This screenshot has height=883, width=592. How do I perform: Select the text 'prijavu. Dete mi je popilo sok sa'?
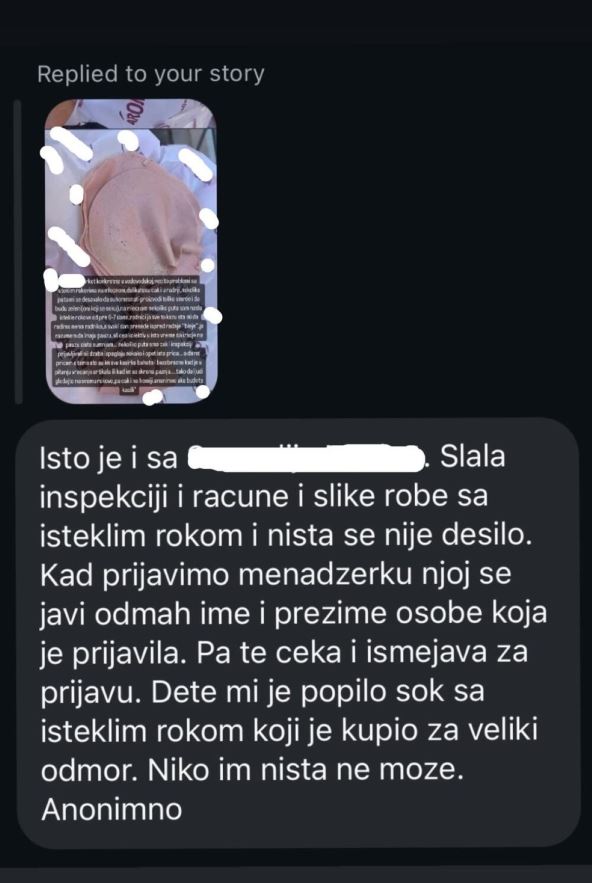[262, 692]
